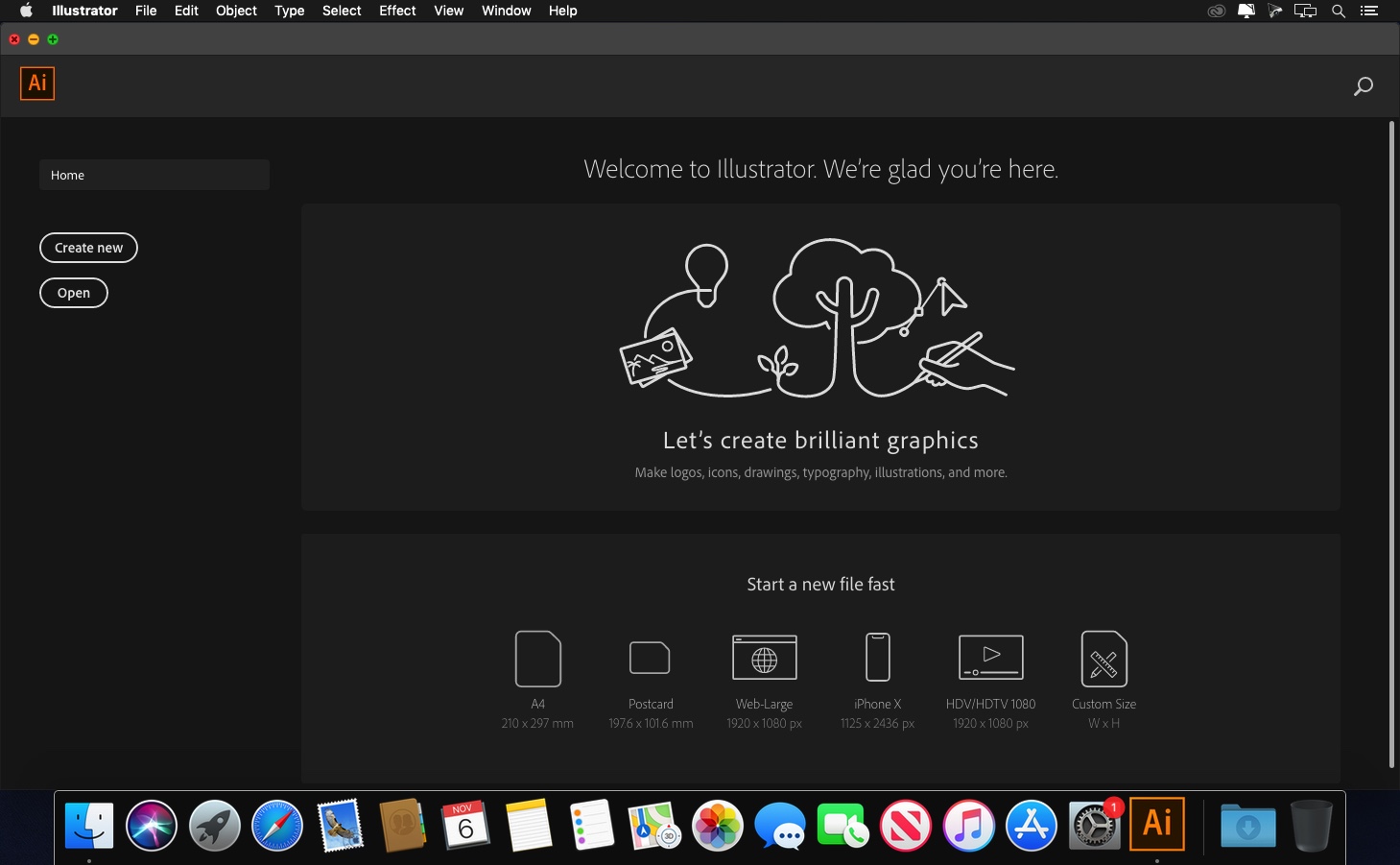1400x865 pixels.
Task: Open System Preferences from the dock
Action: [x=1094, y=826]
